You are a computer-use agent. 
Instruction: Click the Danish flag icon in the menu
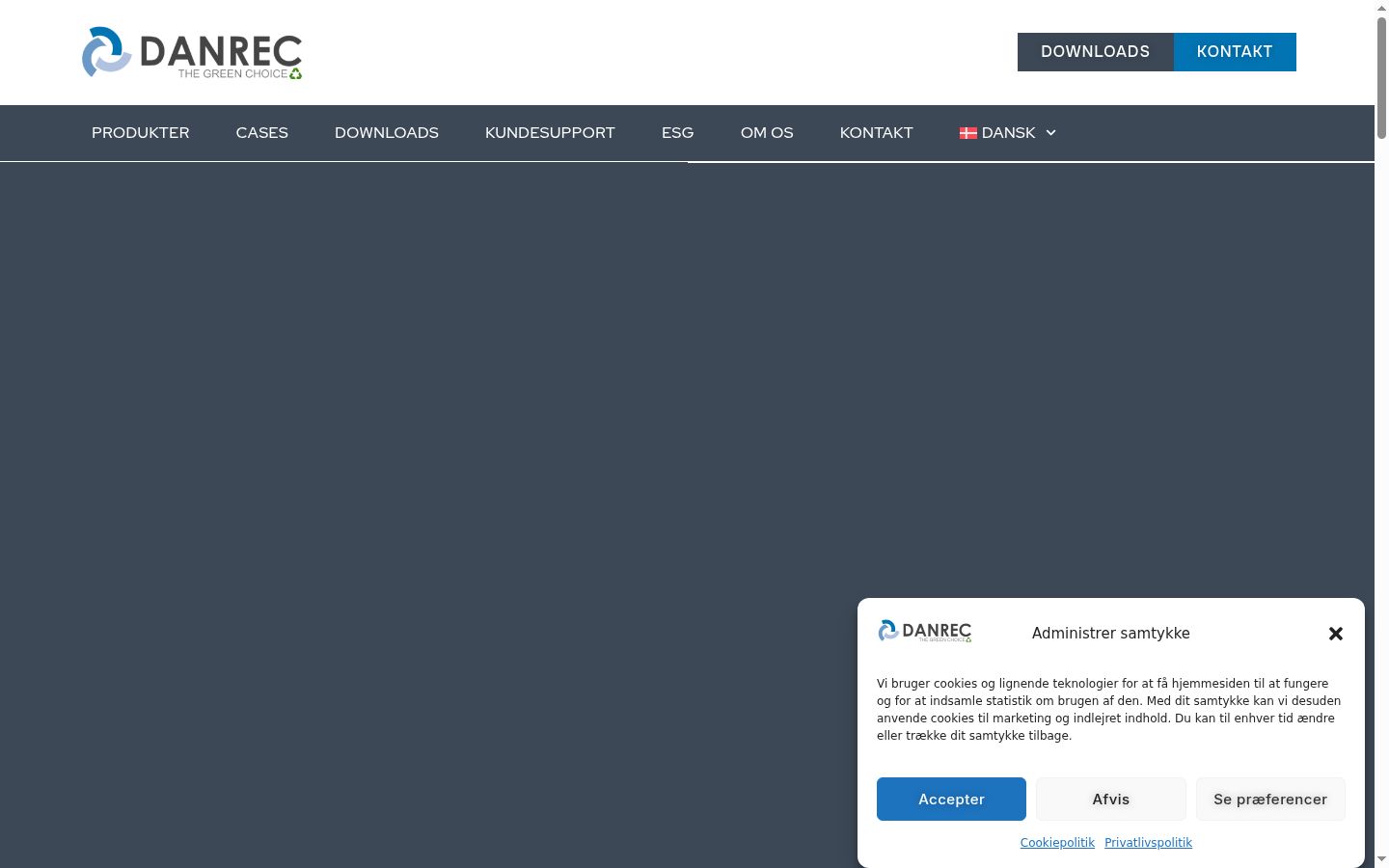coord(967,133)
